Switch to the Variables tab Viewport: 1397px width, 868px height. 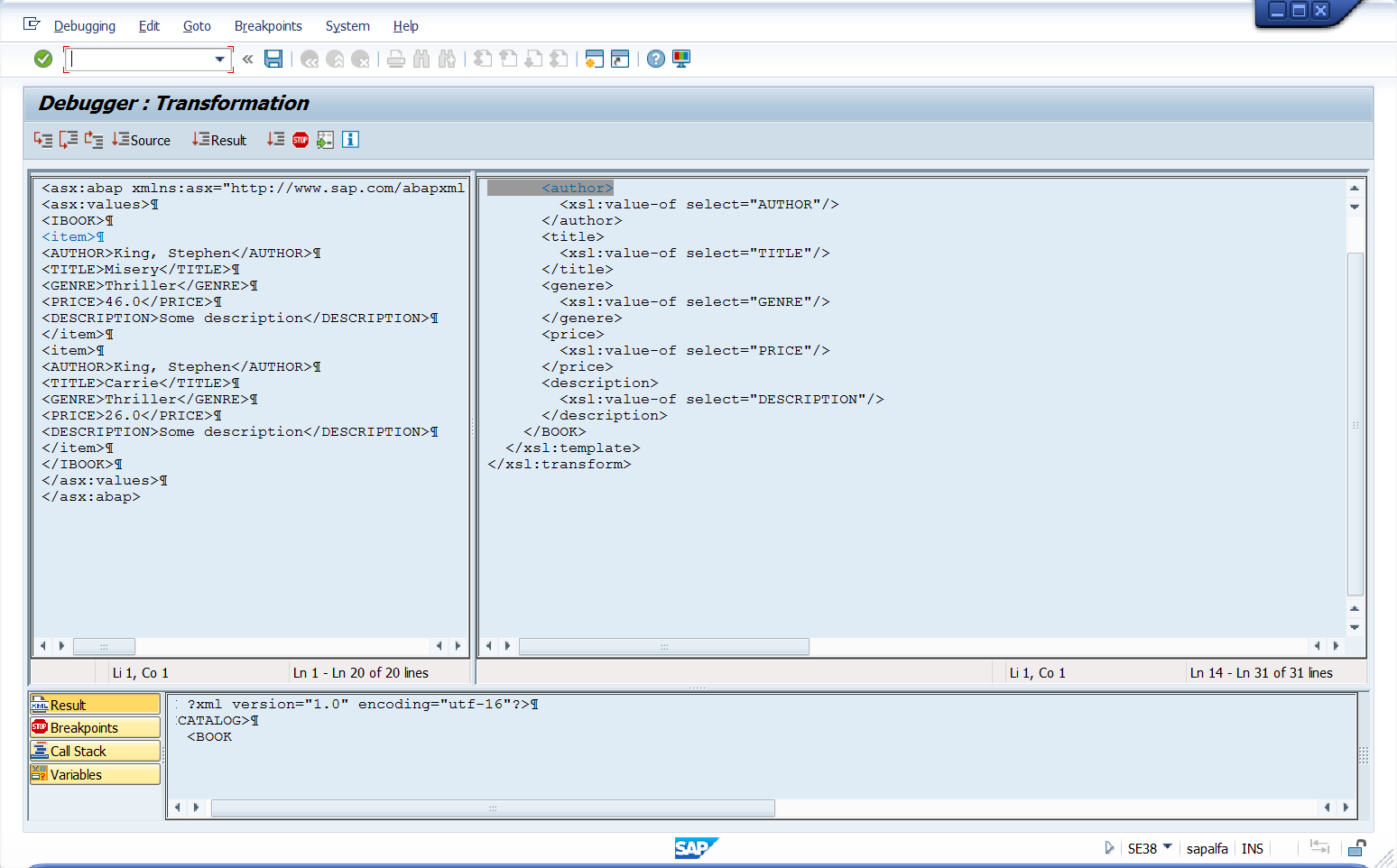(x=95, y=774)
